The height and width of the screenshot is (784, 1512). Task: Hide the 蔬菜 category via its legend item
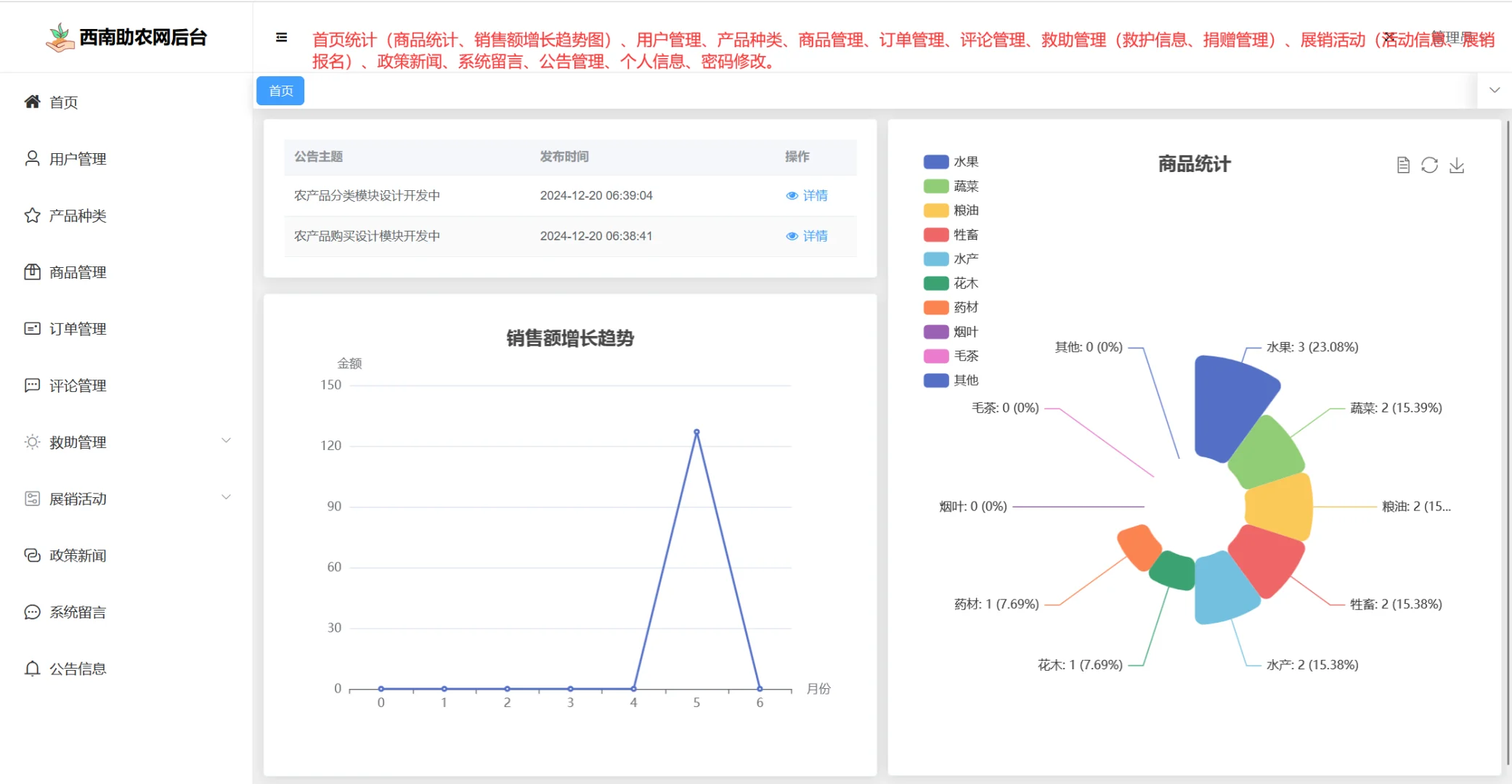point(951,186)
